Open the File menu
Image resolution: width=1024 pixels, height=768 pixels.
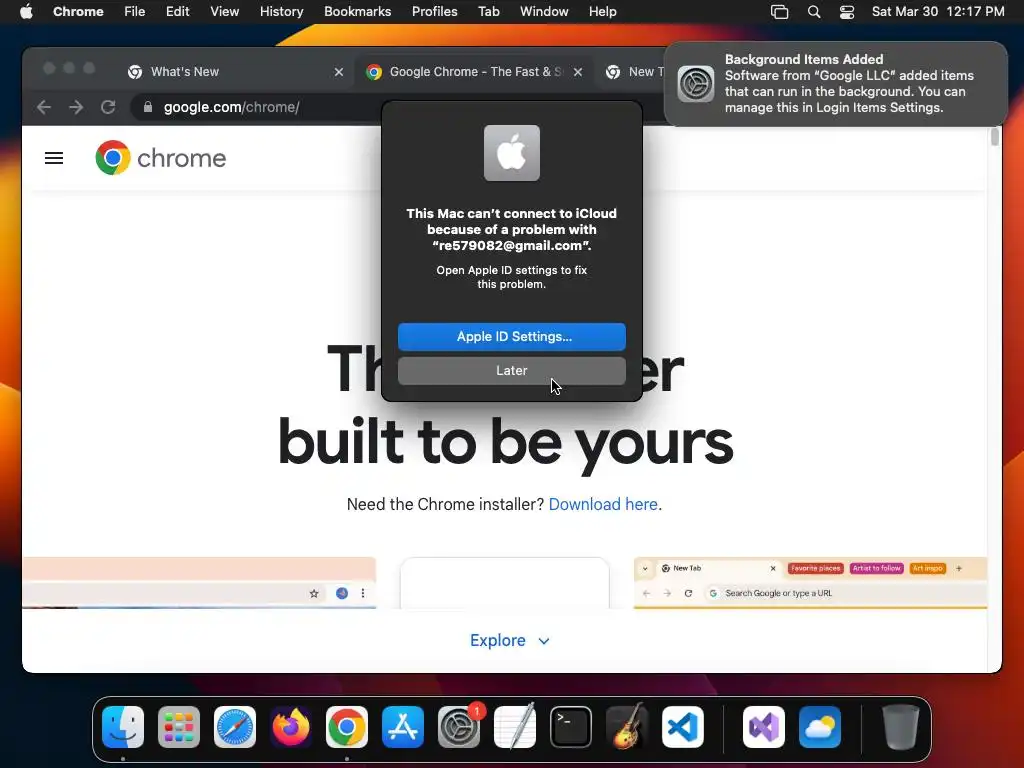coord(135,12)
